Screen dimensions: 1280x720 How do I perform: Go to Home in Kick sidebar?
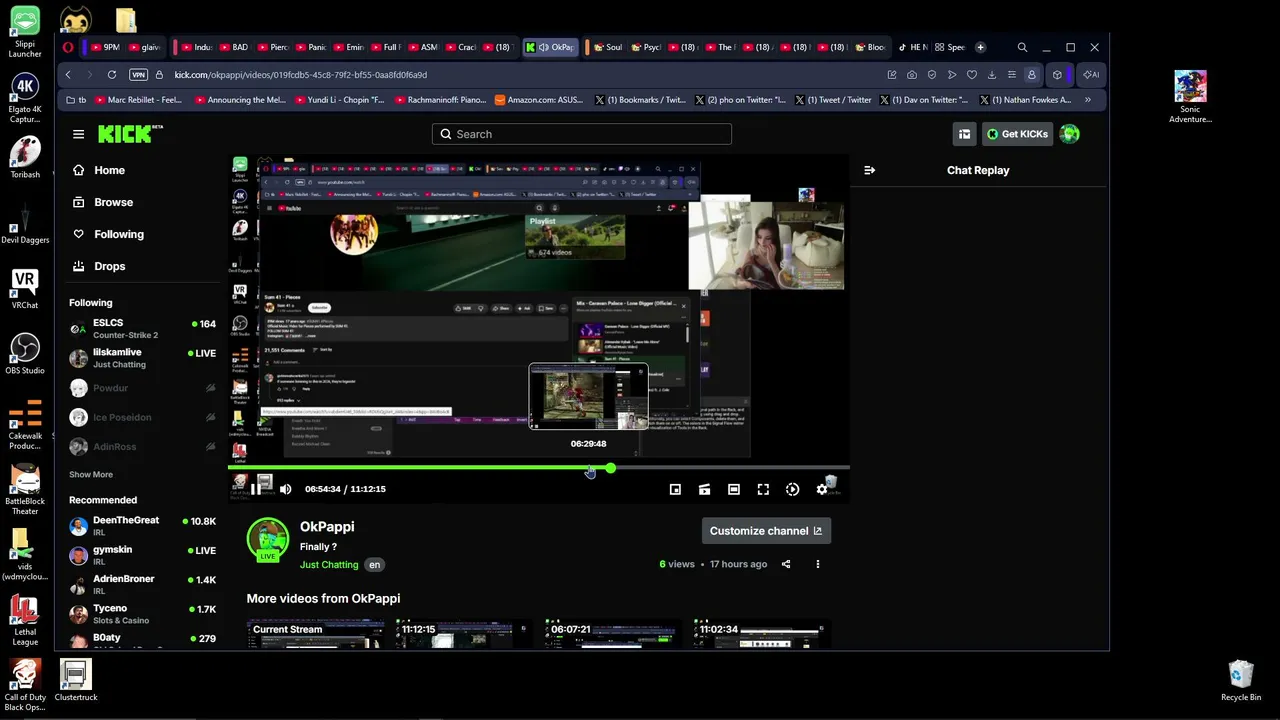(109, 170)
